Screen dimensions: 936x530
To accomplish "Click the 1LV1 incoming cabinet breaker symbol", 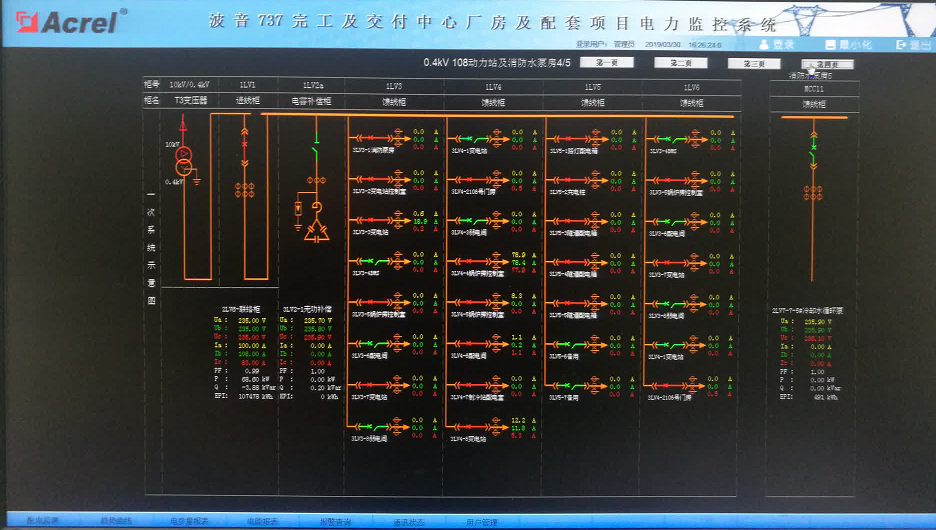I will coord(246,146).
